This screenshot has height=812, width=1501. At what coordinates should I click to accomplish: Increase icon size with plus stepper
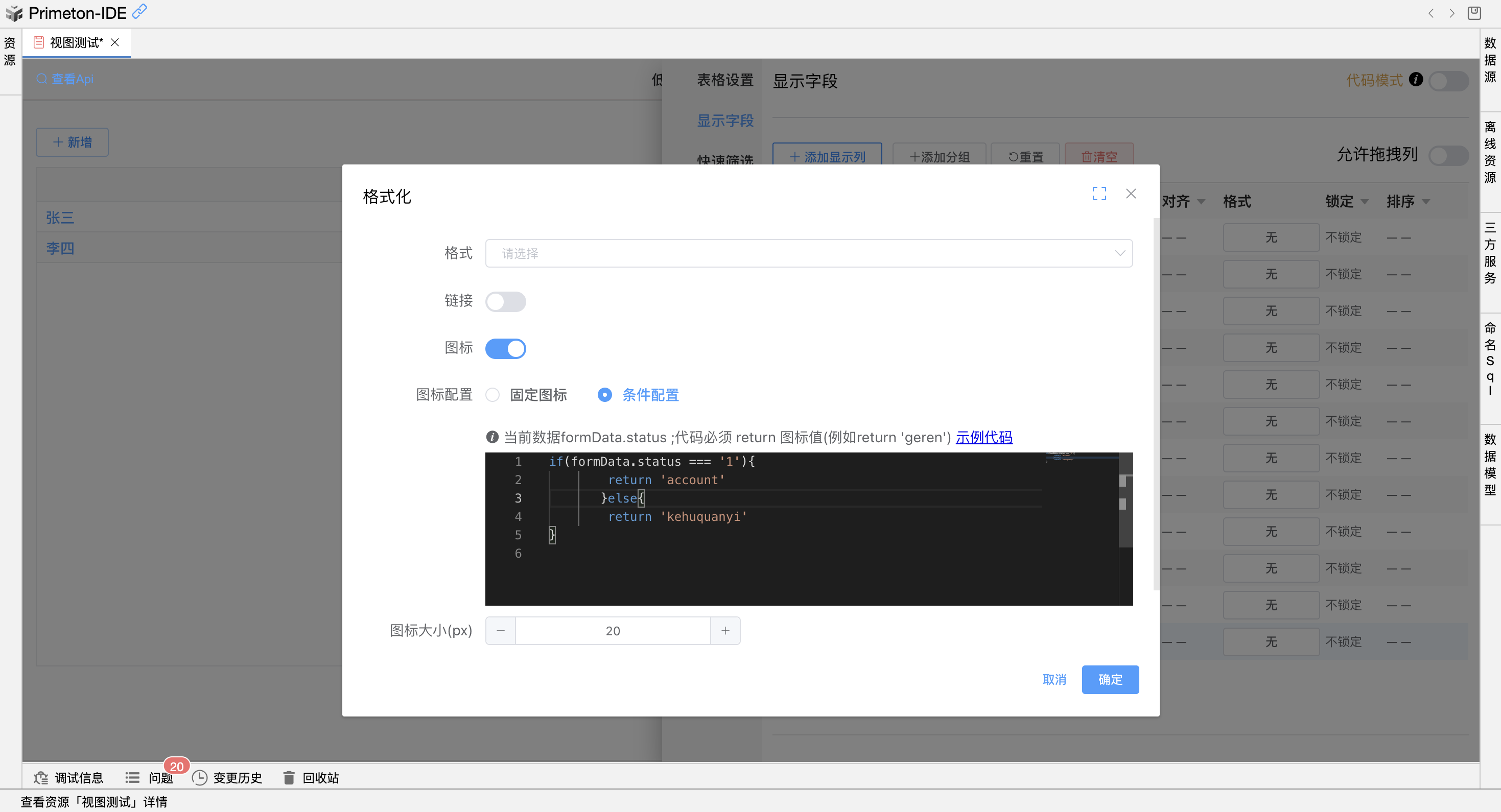point(725,631)
